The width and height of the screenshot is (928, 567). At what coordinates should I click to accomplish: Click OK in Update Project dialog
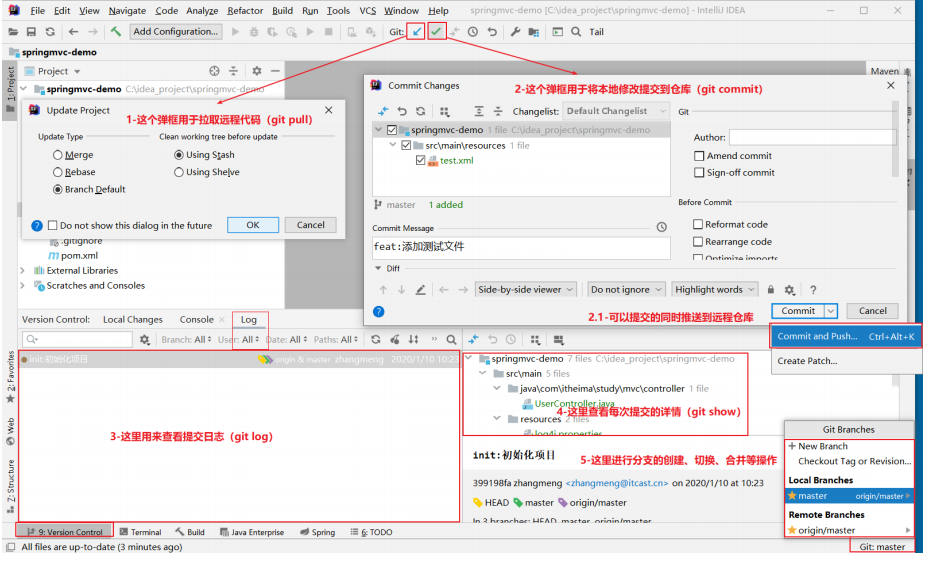point(253,225)
